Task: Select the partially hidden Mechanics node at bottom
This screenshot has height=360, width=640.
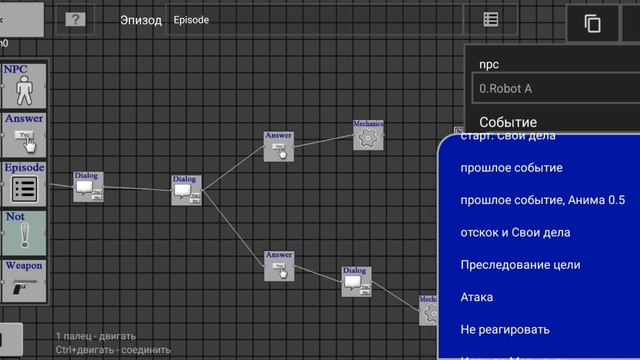Action: pyautogui.click(x=429, y=311)
